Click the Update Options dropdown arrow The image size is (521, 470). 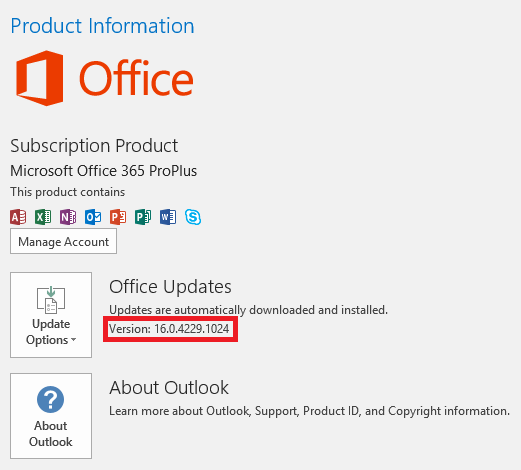coord(74,340)
